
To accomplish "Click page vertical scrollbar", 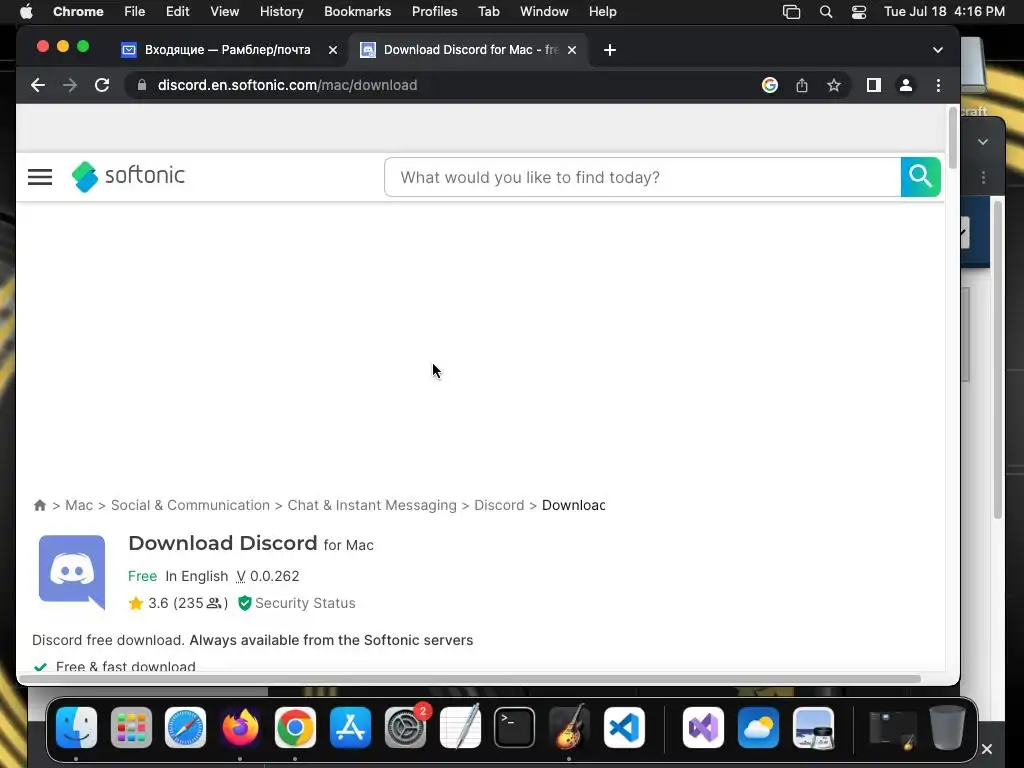I will [x=953, y=138].
